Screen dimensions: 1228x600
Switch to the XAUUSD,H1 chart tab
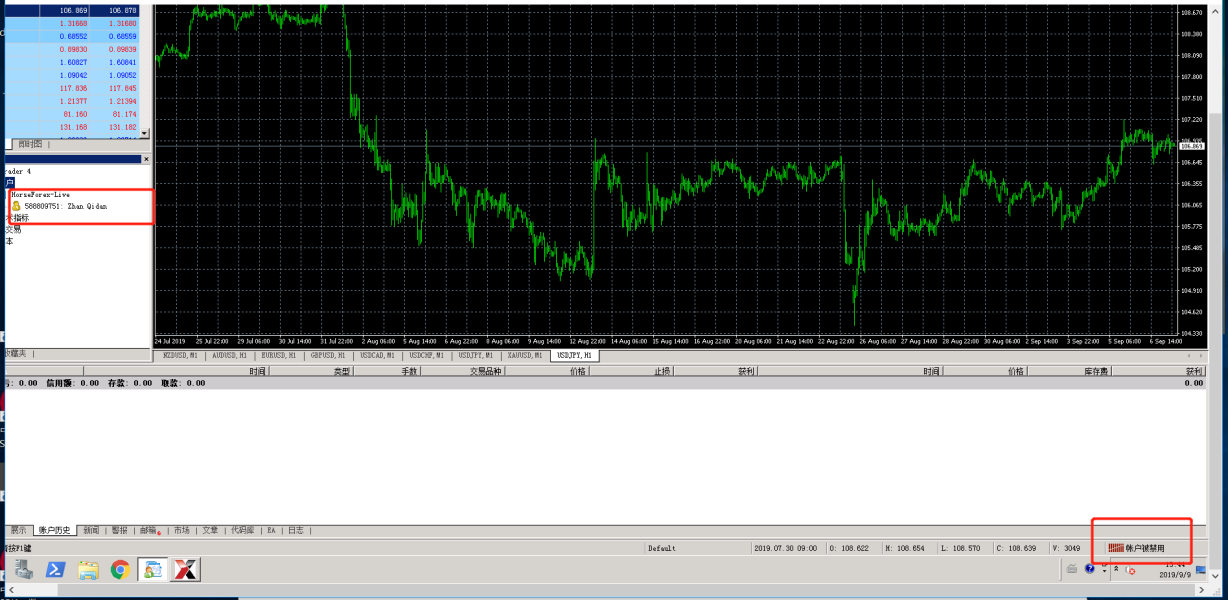(525, 355)
